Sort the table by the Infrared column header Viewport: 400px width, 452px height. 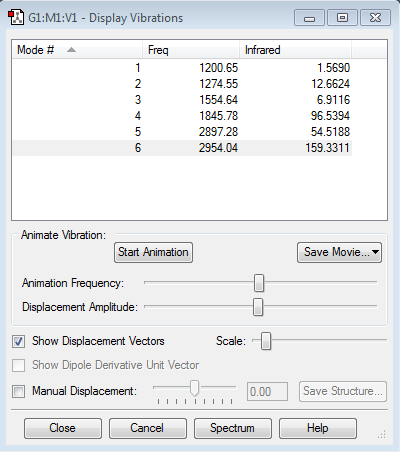tap(295, 50)
